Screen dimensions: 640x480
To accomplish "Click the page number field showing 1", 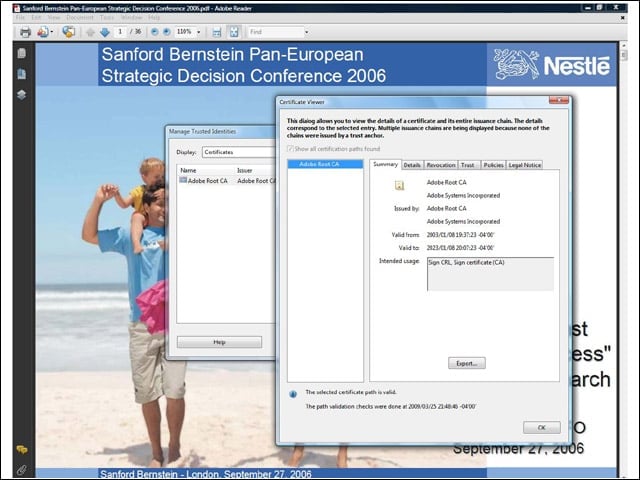I will pyautogui.click(x=120, y=32).
